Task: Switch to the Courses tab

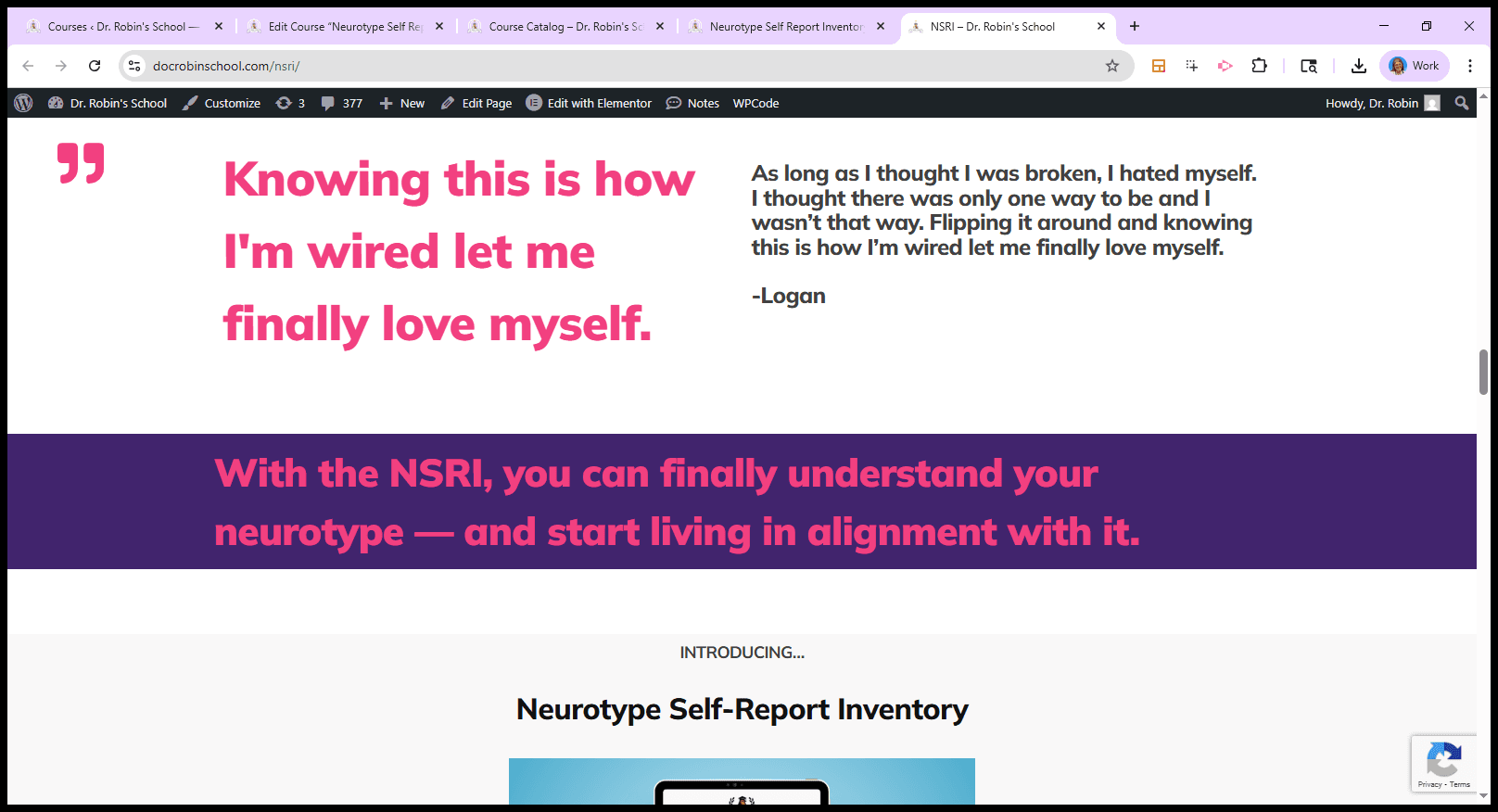Action: [123, 27]
